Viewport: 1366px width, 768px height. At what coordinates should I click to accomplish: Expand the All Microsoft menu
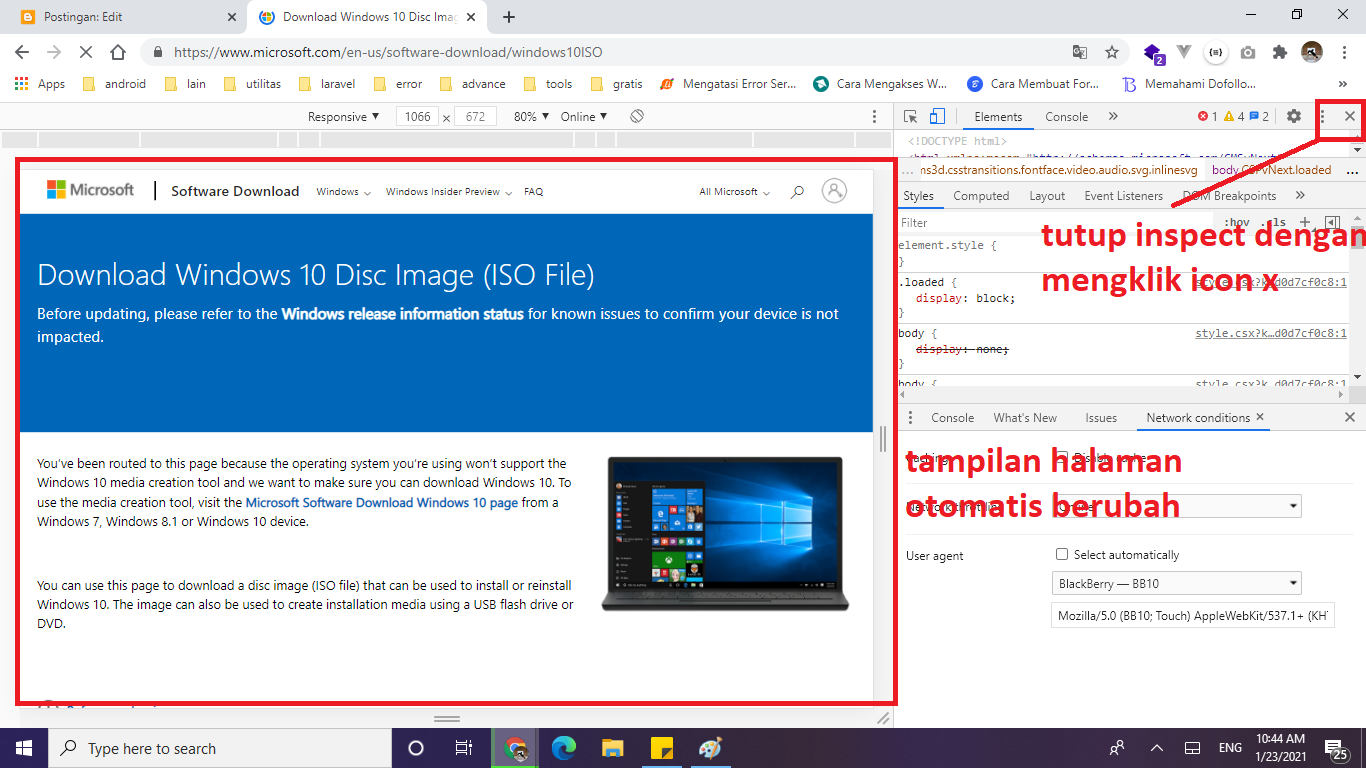pos(735,192)
